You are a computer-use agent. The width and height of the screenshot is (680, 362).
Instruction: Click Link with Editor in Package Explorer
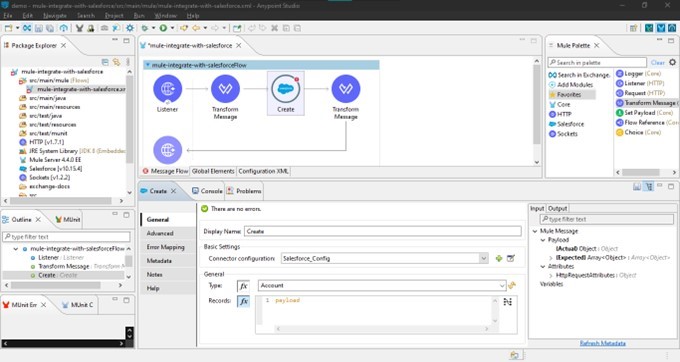[x=116, y=62]
